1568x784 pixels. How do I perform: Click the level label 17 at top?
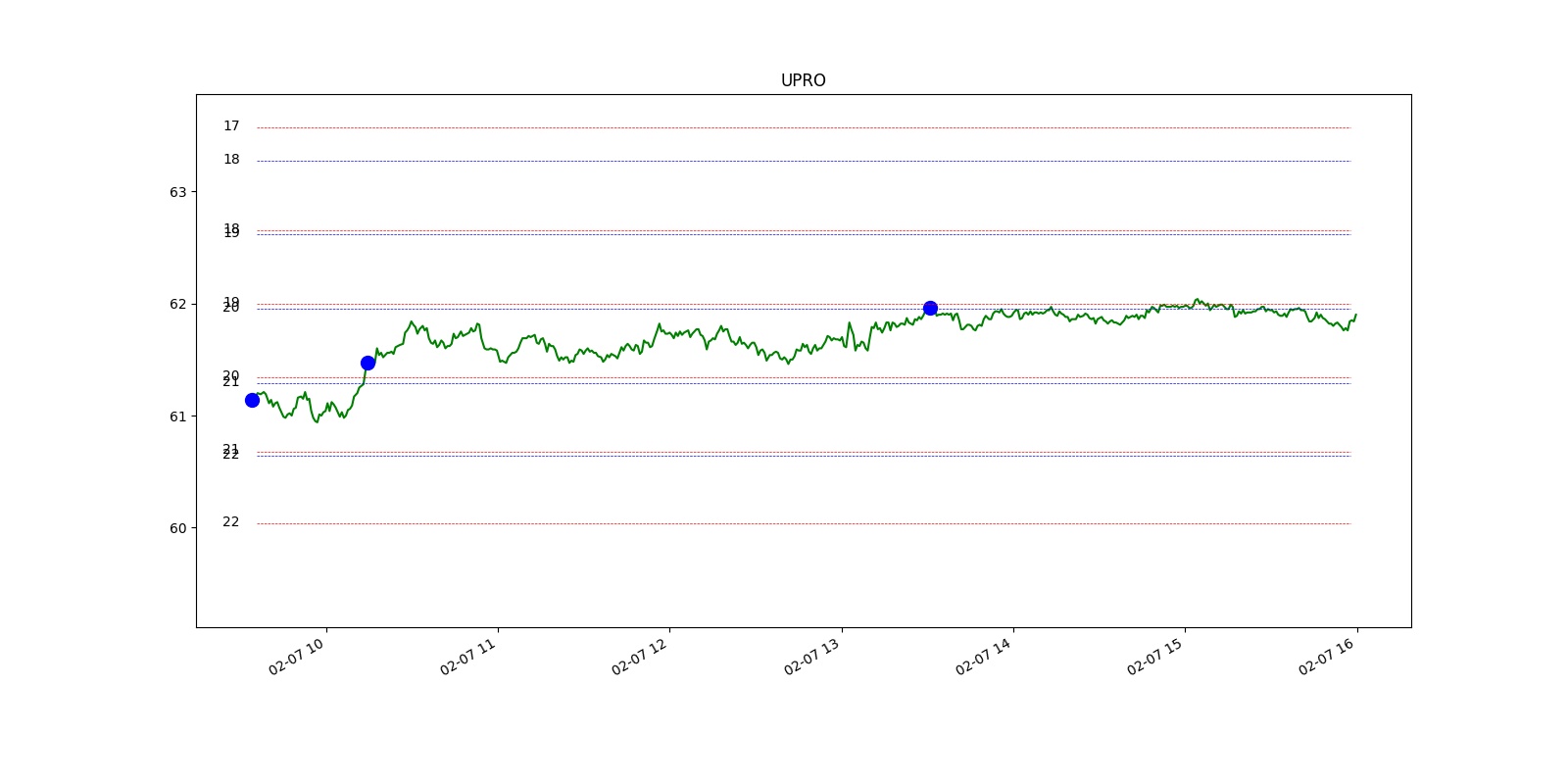coord(231,125)
